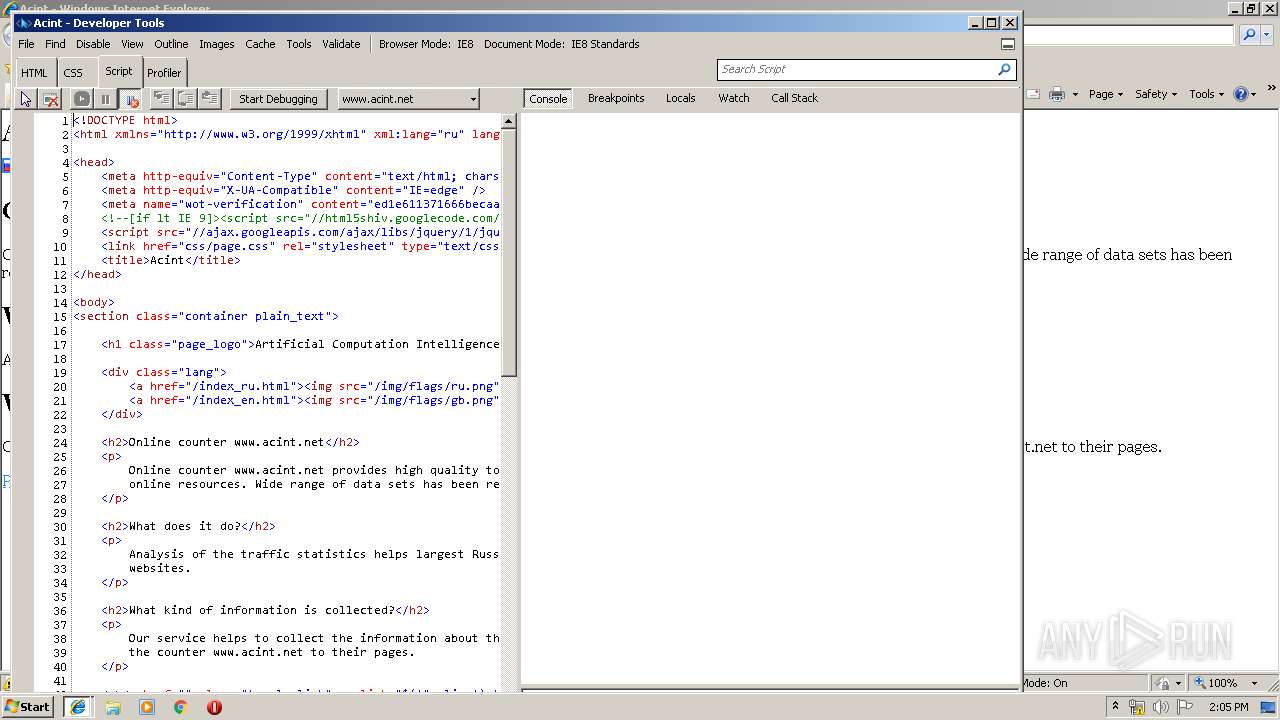This screenshot has height=720, width=1280.
Task: Click the IE search magnifier button
Action: (x=1249, y=35)
